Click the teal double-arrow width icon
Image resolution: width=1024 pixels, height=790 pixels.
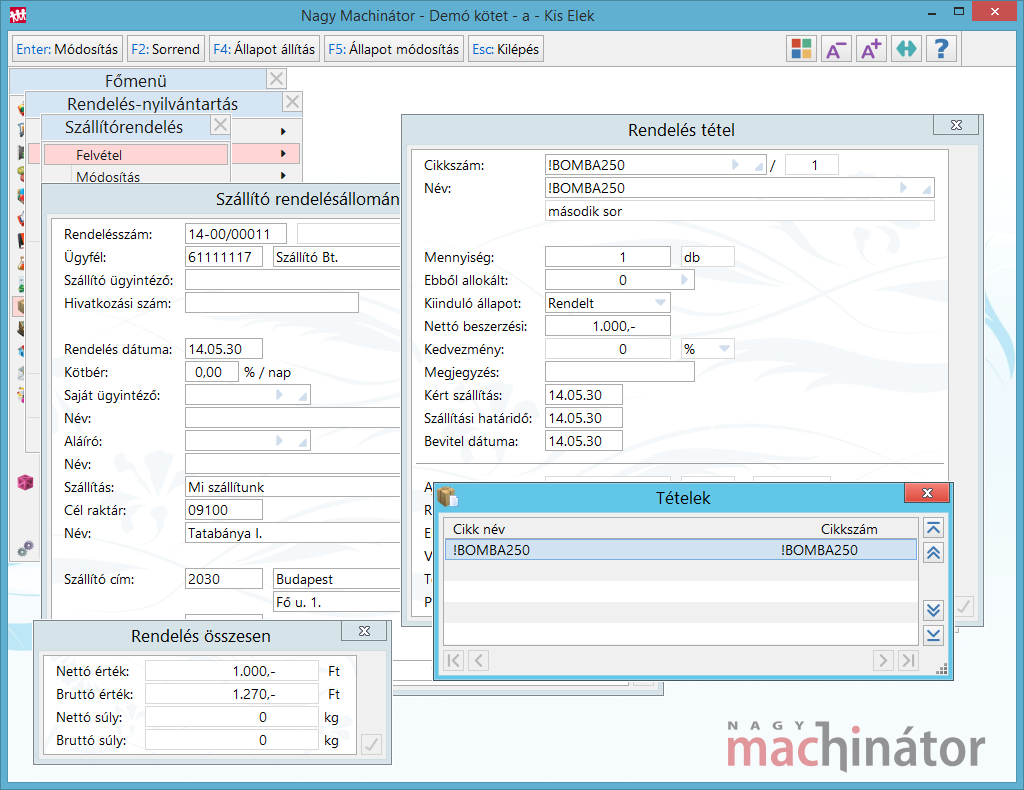(x=906, y=49)
